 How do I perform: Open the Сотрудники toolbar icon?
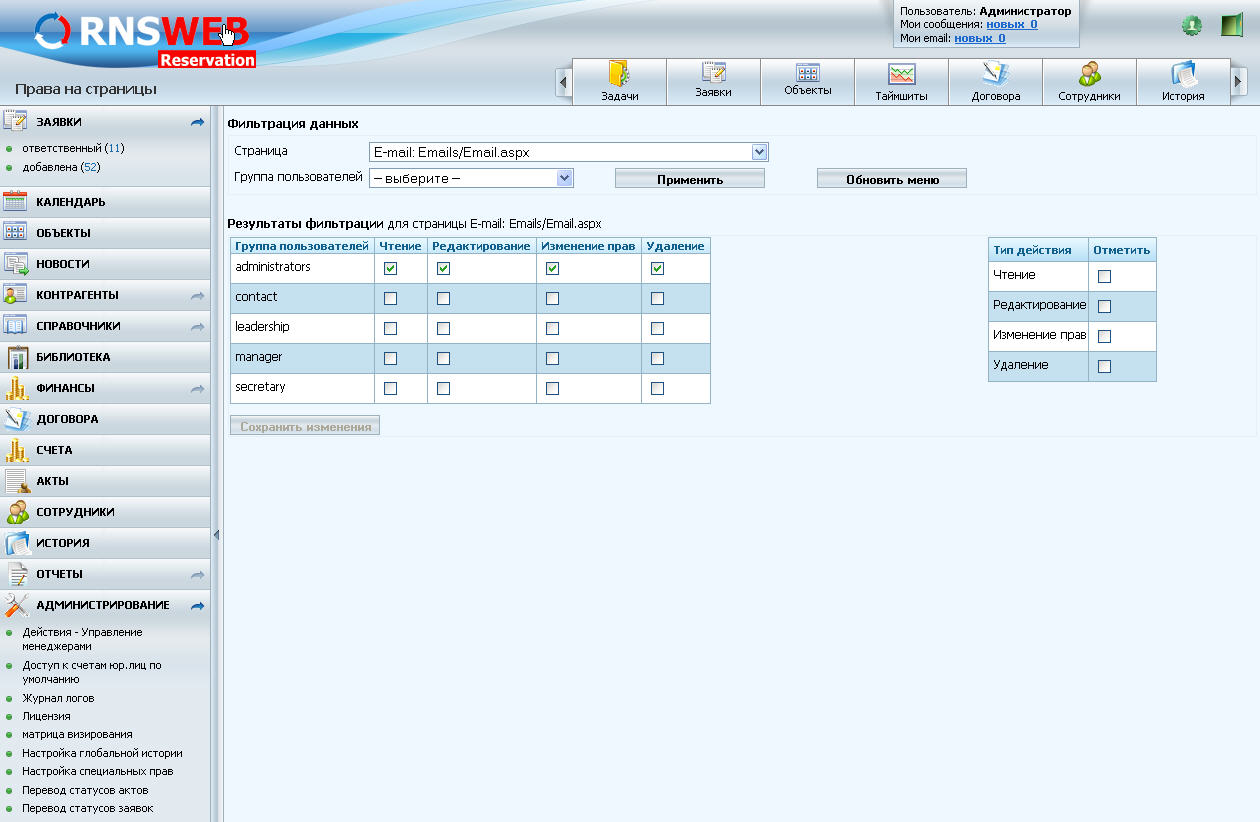[x=1089, y=80]
